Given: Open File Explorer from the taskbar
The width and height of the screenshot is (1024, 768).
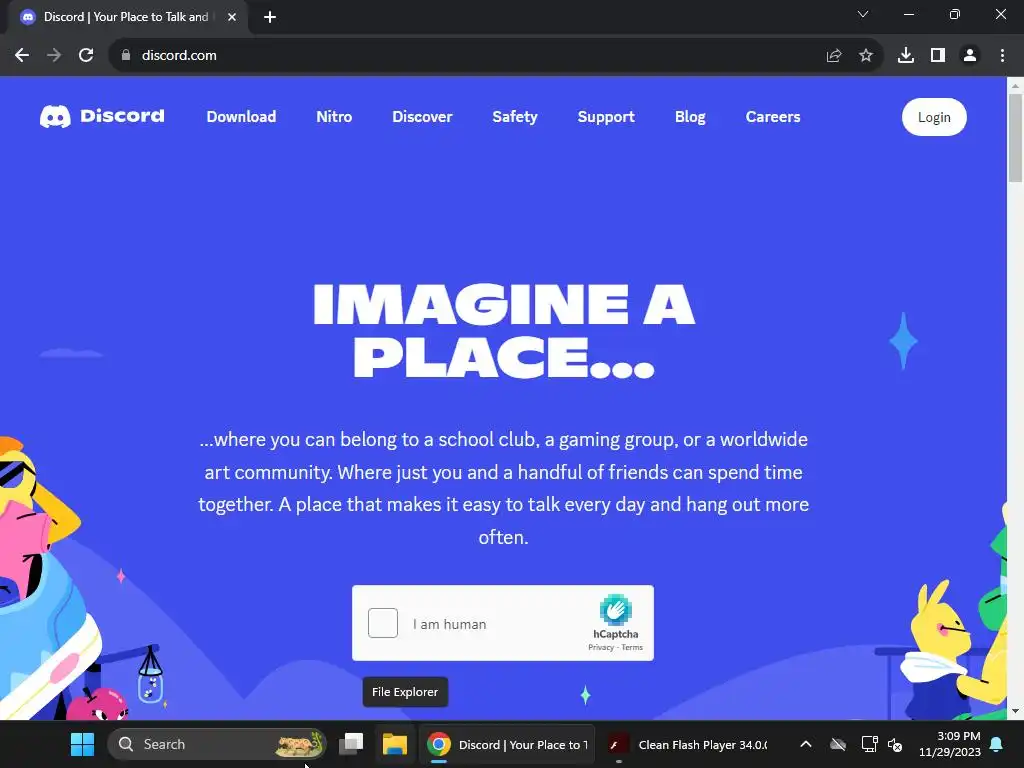Looking at the screenshot, I should (394, 744).
